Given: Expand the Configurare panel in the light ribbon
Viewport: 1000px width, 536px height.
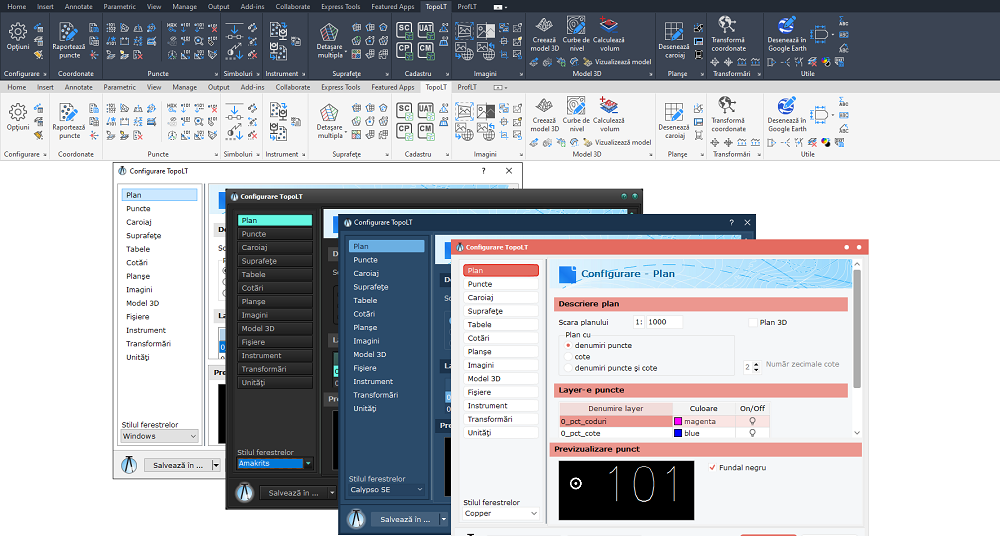Looking at the screenshot, I should tap(45, 154).
